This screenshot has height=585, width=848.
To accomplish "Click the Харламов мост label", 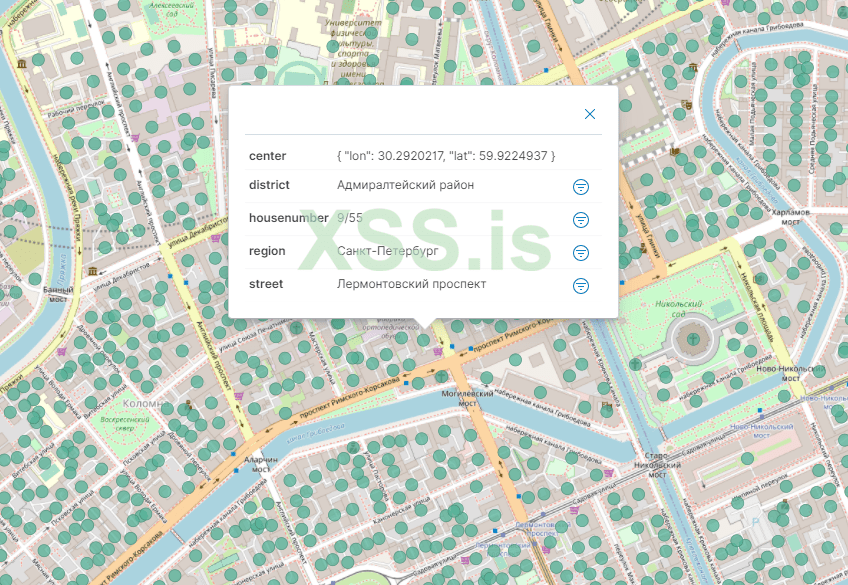I will [x=790, y=217].
